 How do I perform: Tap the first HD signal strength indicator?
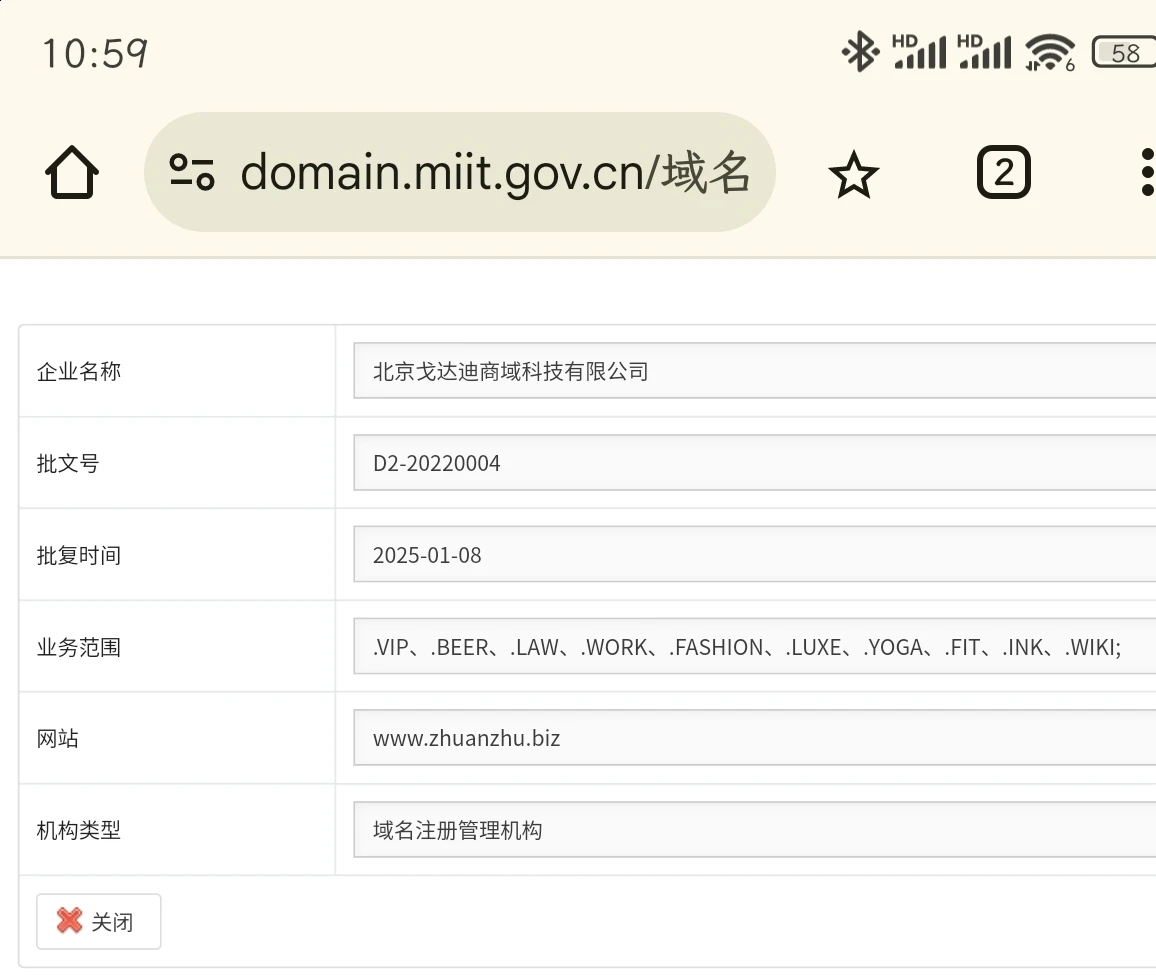click(x=918, y=52)
